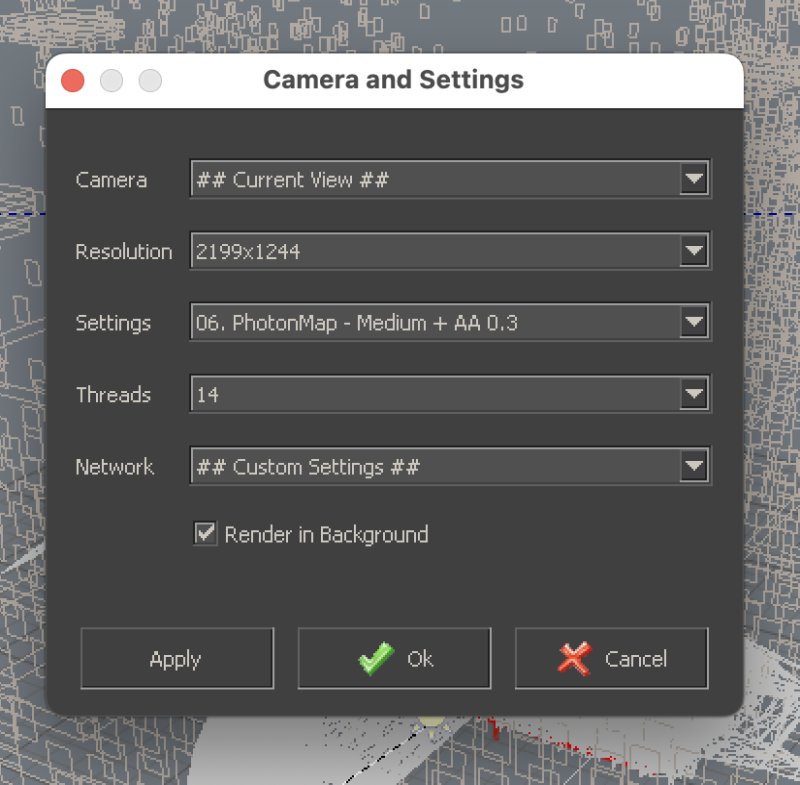The width and height of the screenshot is (800, 785).
Task: Click the arrow icon on the Network dropdown
Action: pyautogui.click(x=693, y=466)
